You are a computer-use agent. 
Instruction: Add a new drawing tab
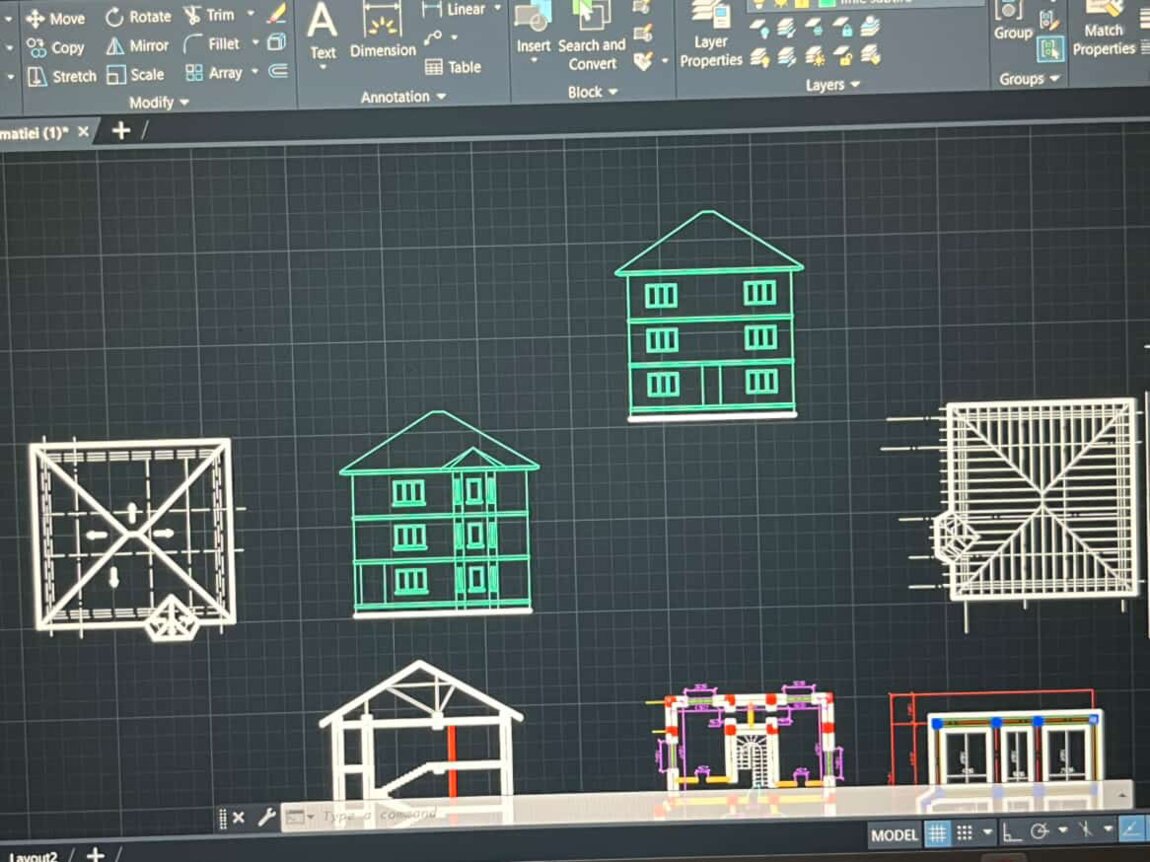(x=121, y=131)
